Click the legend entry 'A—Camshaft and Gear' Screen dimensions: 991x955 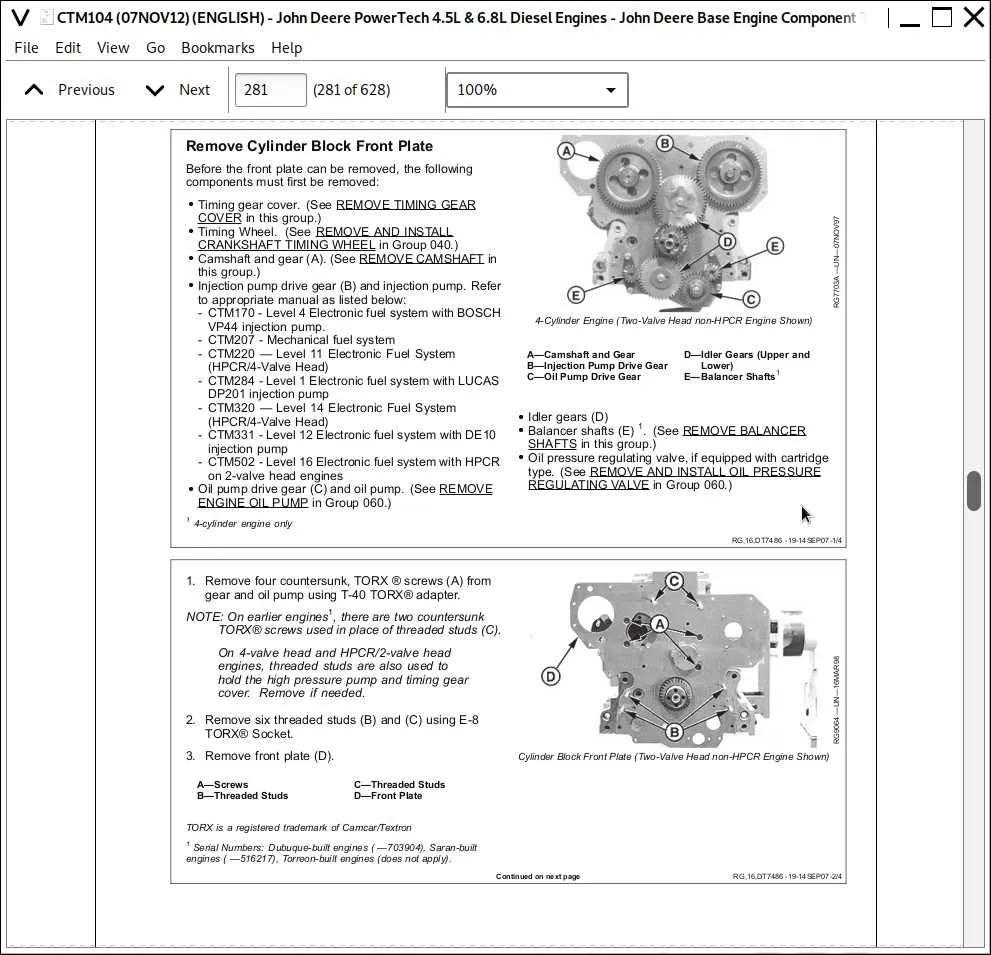pyautogui.click(x=581, y=355)
